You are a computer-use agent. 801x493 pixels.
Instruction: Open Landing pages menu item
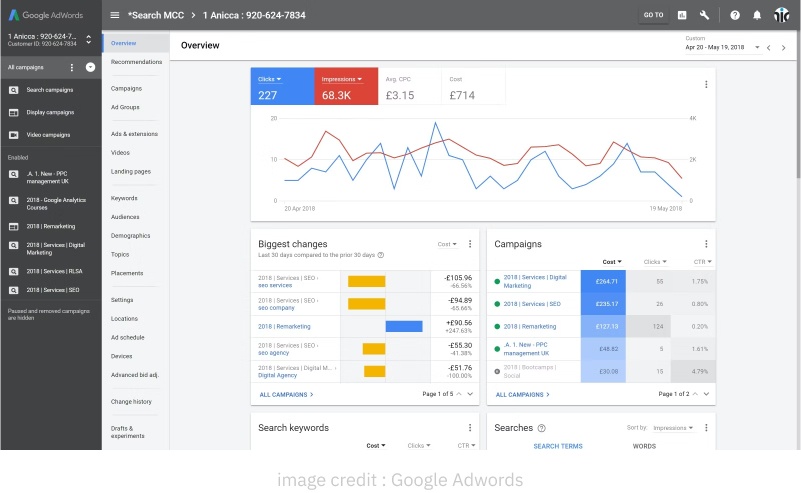[x=131, y=172]
